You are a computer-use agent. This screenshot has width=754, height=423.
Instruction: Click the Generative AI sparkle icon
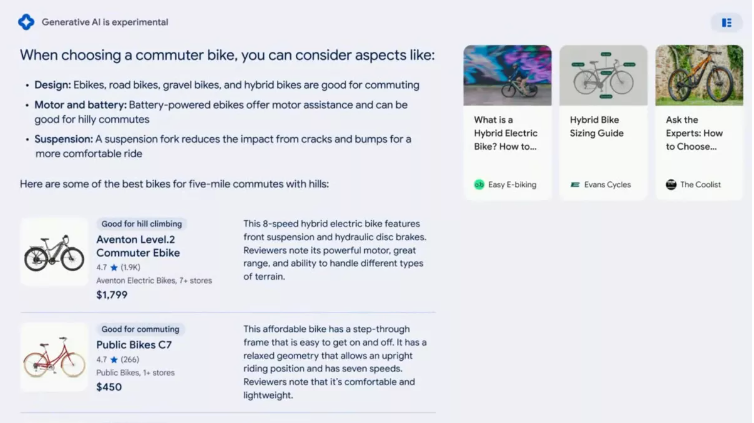26,22
